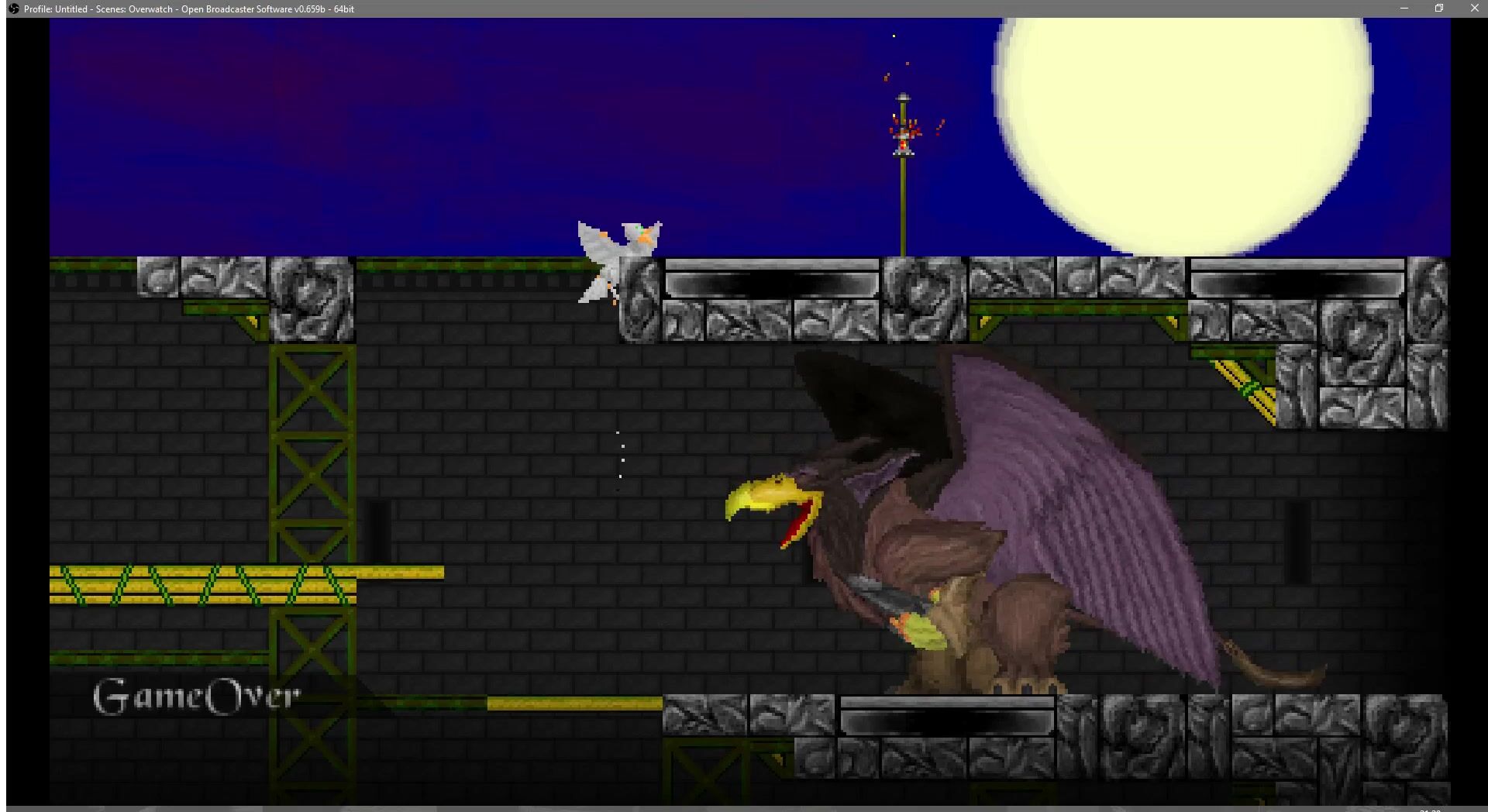The image size is (1488, 812).
Task: Click the window title text
Action: (189, 9)
